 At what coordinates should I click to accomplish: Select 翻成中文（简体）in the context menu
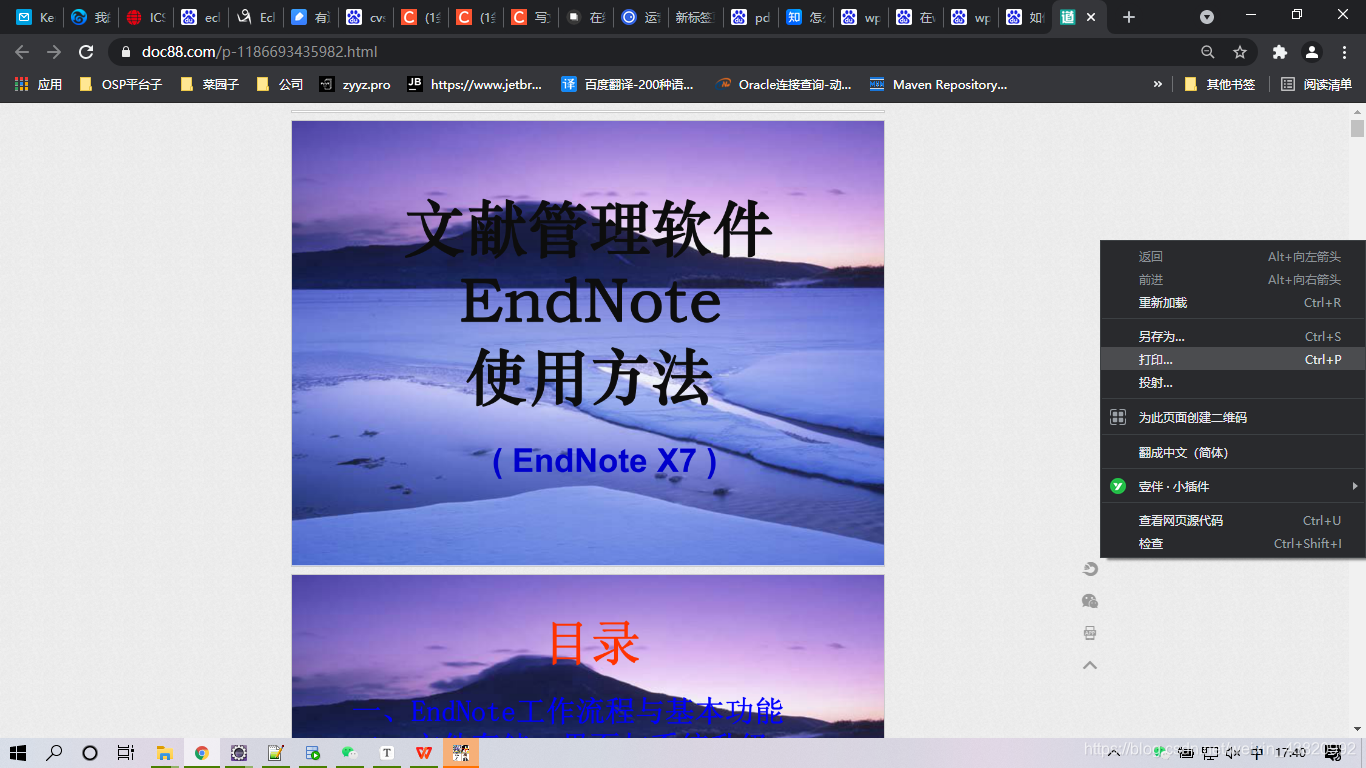[x=1232, y=452]
